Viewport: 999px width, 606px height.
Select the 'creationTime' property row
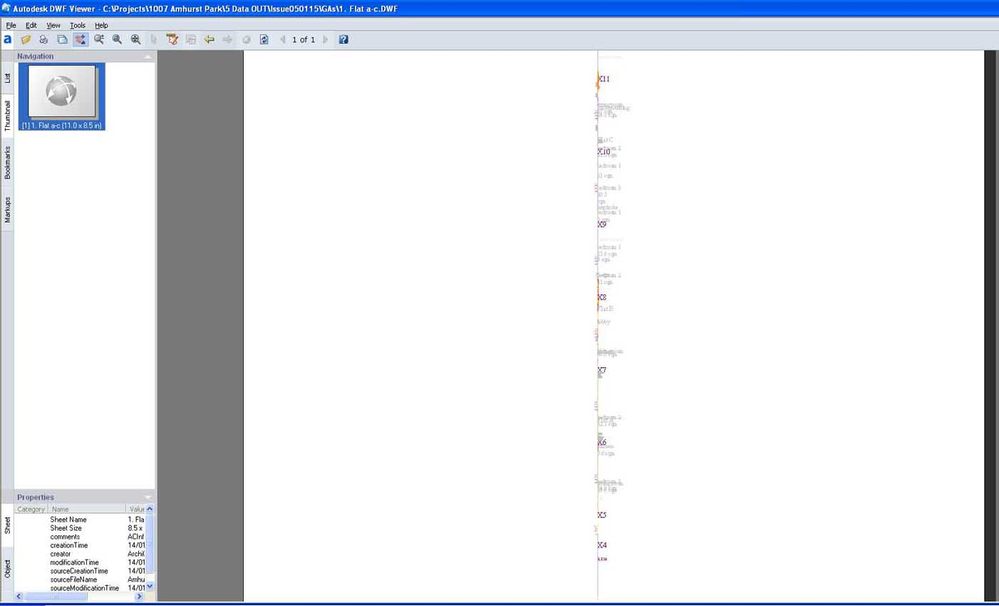coord(80,545)
